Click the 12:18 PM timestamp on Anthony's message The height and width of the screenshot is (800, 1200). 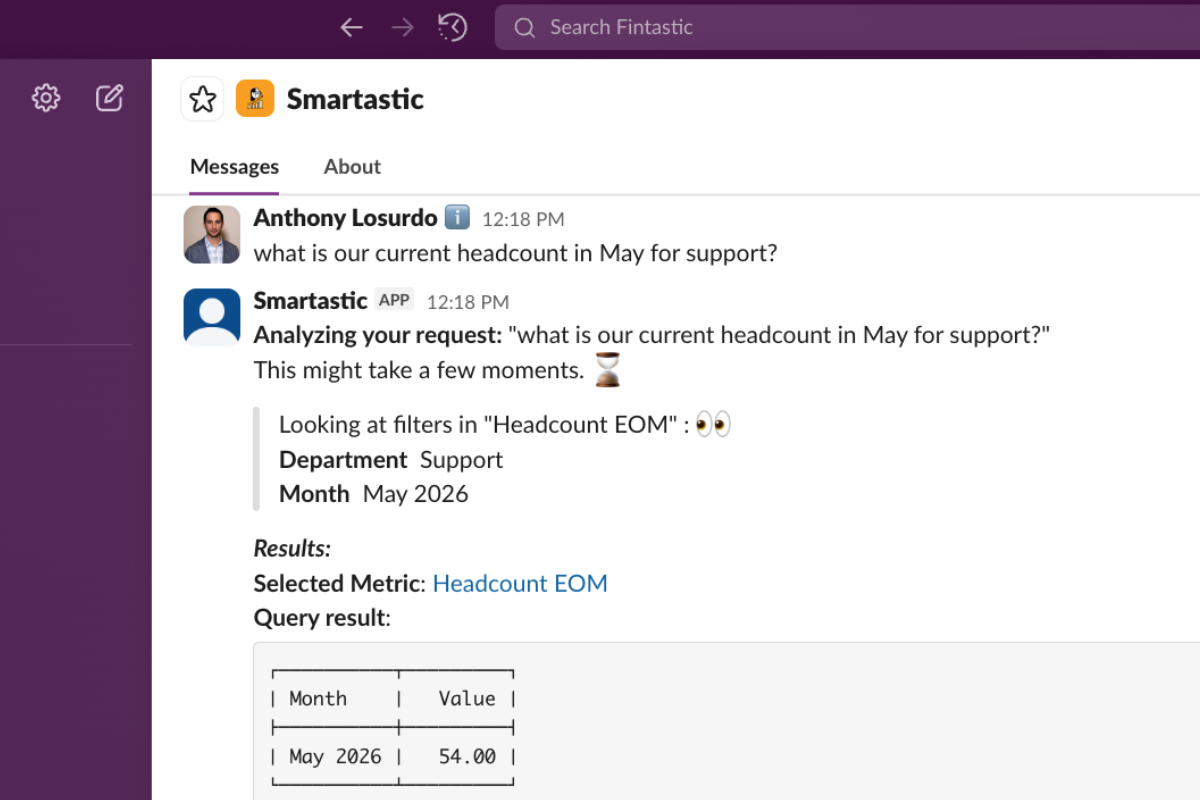pyautogui.click(x=523, y=218)
